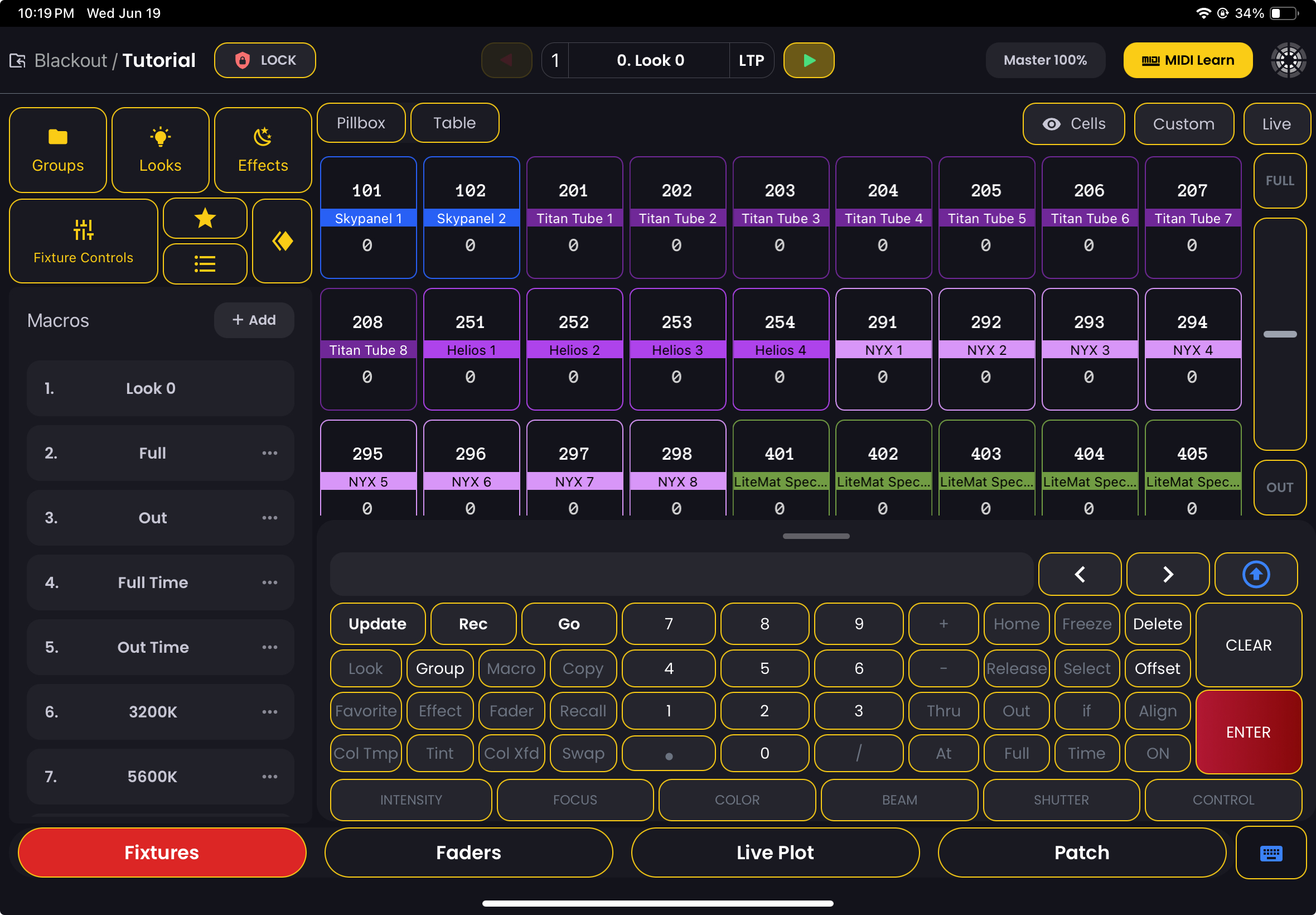Add a new macro

point(253,320)
